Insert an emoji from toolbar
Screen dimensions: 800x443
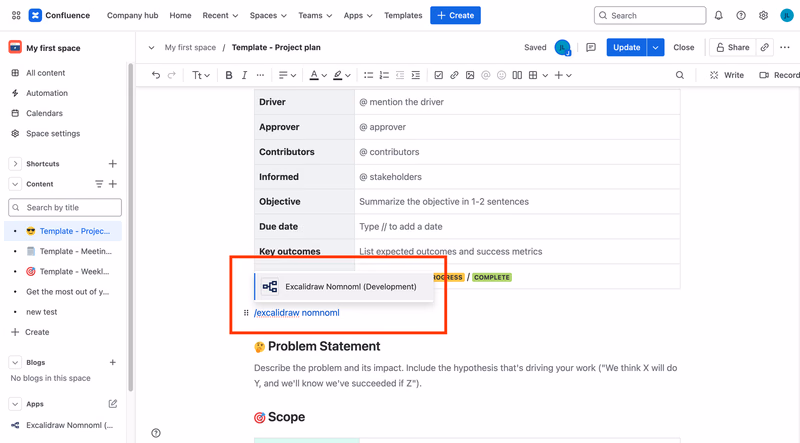502,75
